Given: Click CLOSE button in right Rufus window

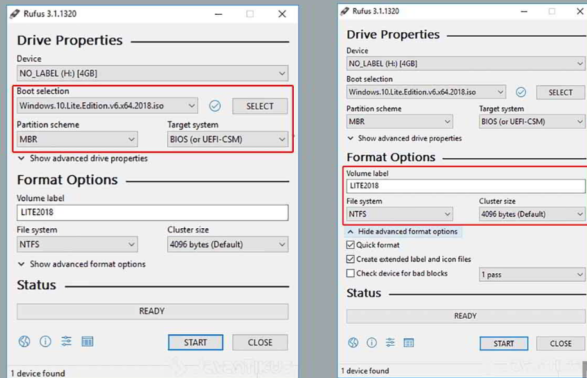Looking at the screenshot, I should tap(560, 344).
